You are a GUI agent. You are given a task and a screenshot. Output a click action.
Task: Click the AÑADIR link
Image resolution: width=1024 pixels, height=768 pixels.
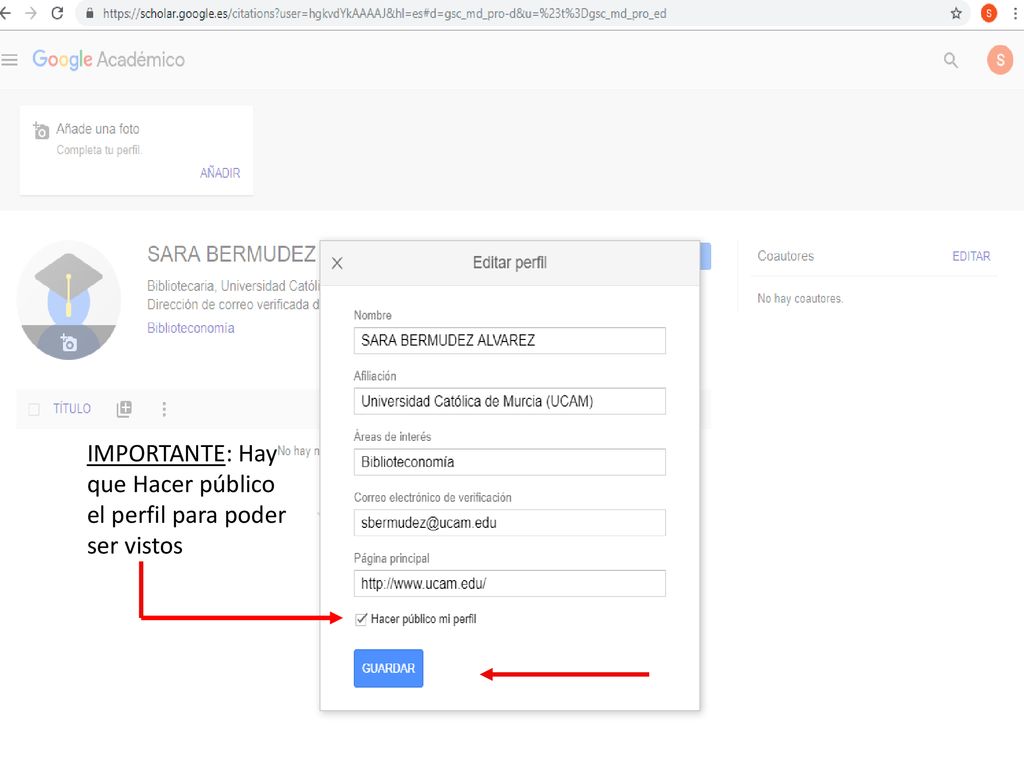pos(220,173)
